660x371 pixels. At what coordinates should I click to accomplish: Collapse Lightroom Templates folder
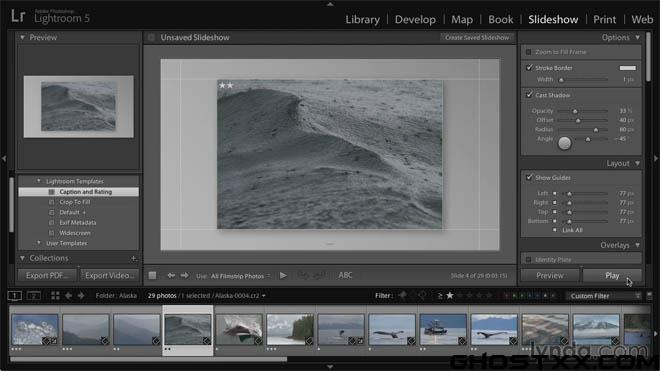click(39, 181)
